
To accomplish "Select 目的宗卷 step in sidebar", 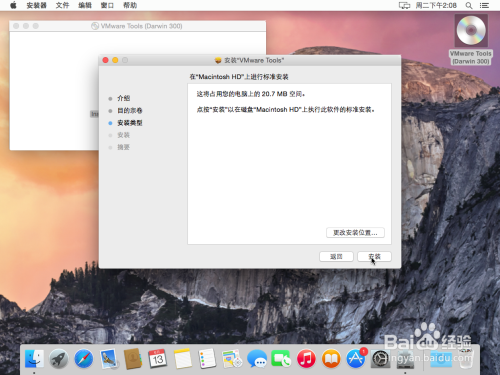I will pos(130,110).
